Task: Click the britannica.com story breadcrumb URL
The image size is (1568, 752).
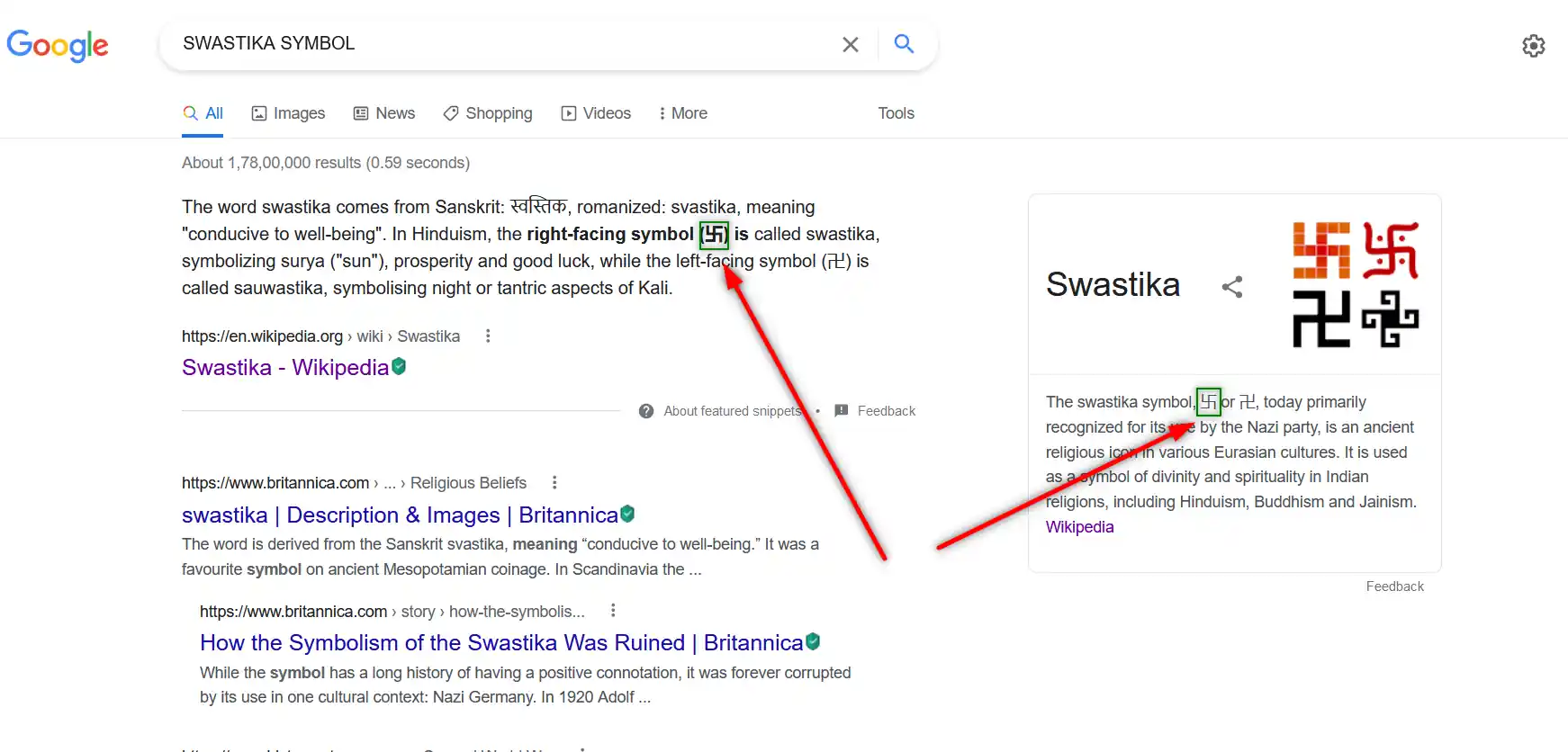Action: 392,612
